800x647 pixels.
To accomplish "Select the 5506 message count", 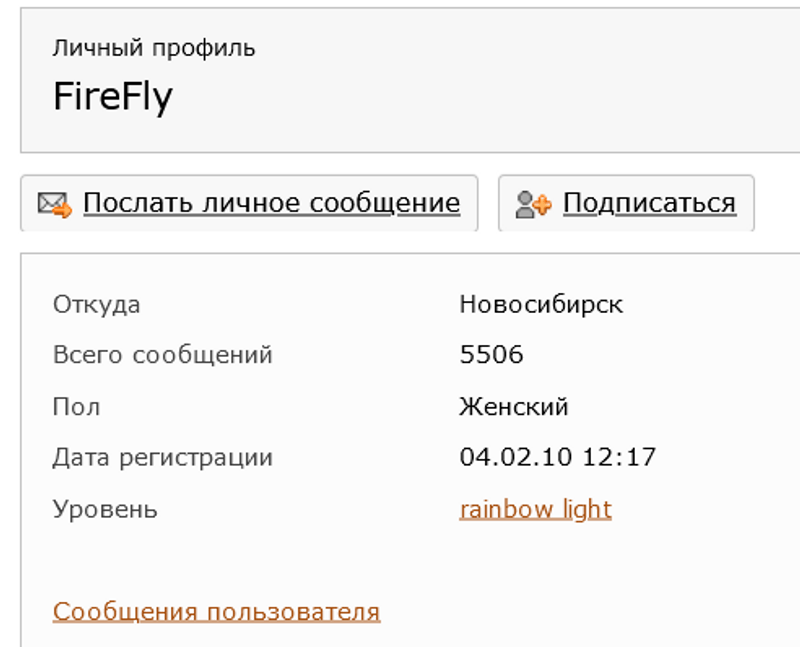I will pyautogui.click(x=491, y=355).
